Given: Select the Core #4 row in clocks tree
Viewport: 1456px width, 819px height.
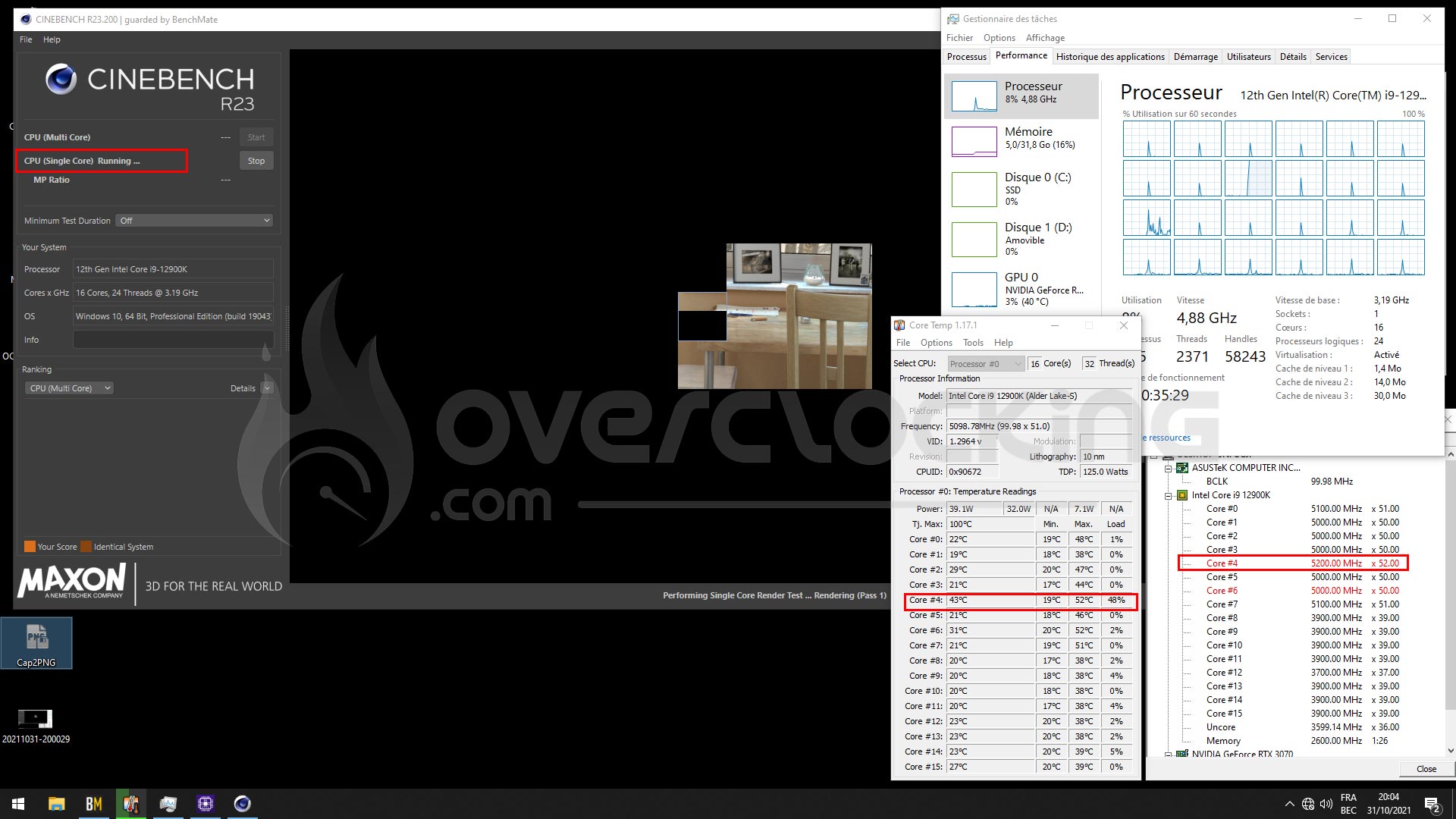Looking at the screenshot, I should (1293, 563).
